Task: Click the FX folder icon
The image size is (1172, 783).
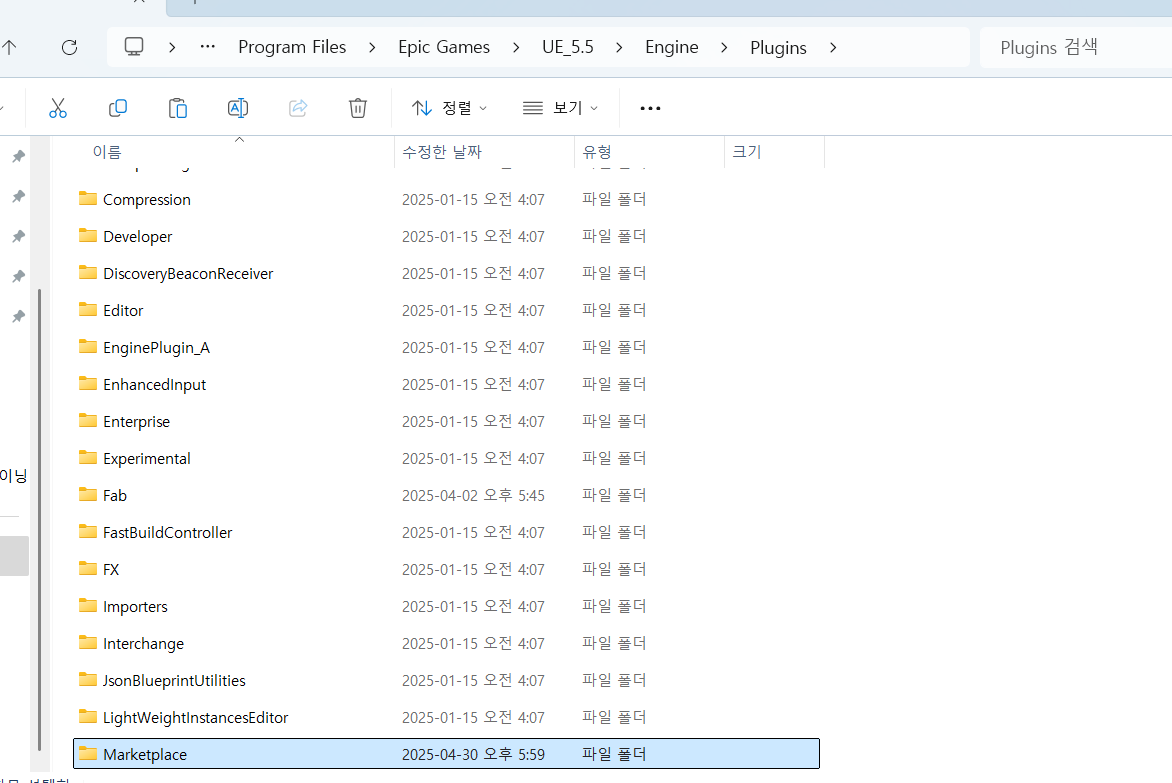Action: (88, 569)
